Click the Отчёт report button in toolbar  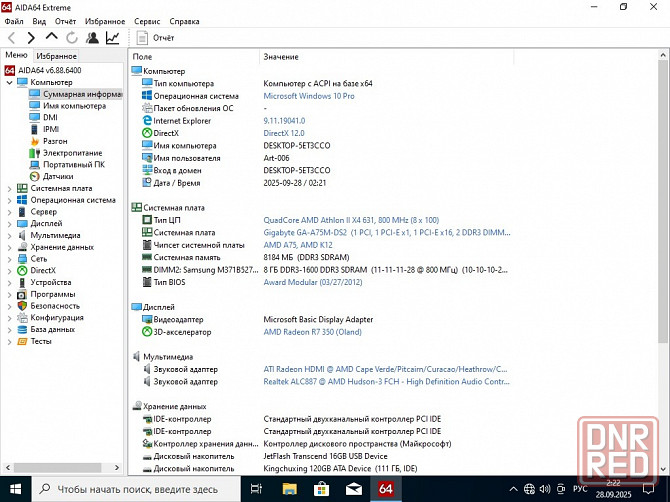[x=154, y=38]
